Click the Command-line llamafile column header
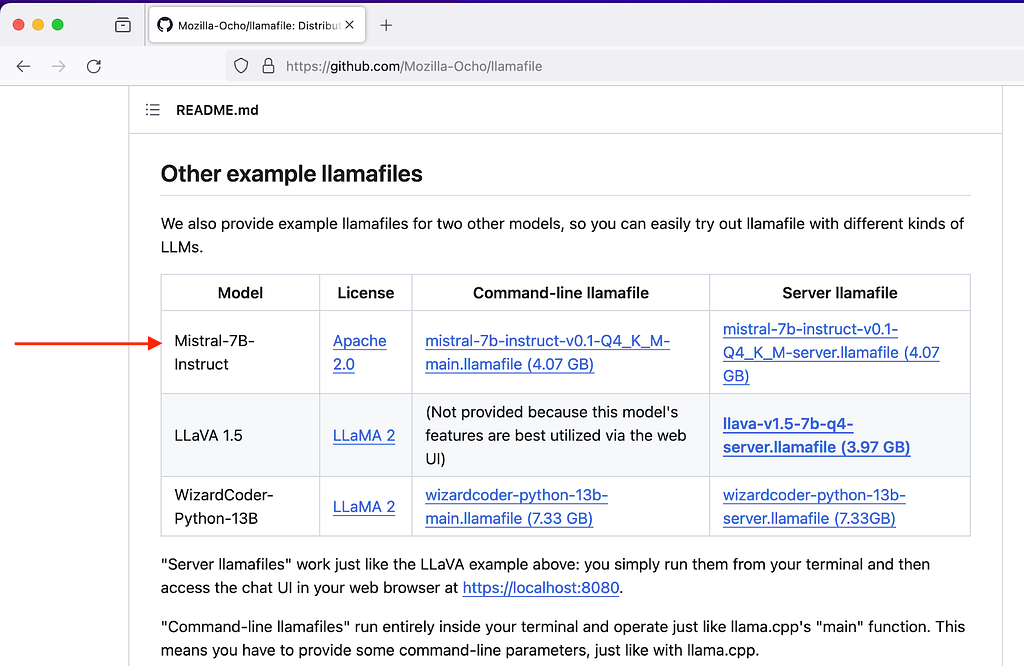This screenshot has height=666, width=1024. click(560, 293)
